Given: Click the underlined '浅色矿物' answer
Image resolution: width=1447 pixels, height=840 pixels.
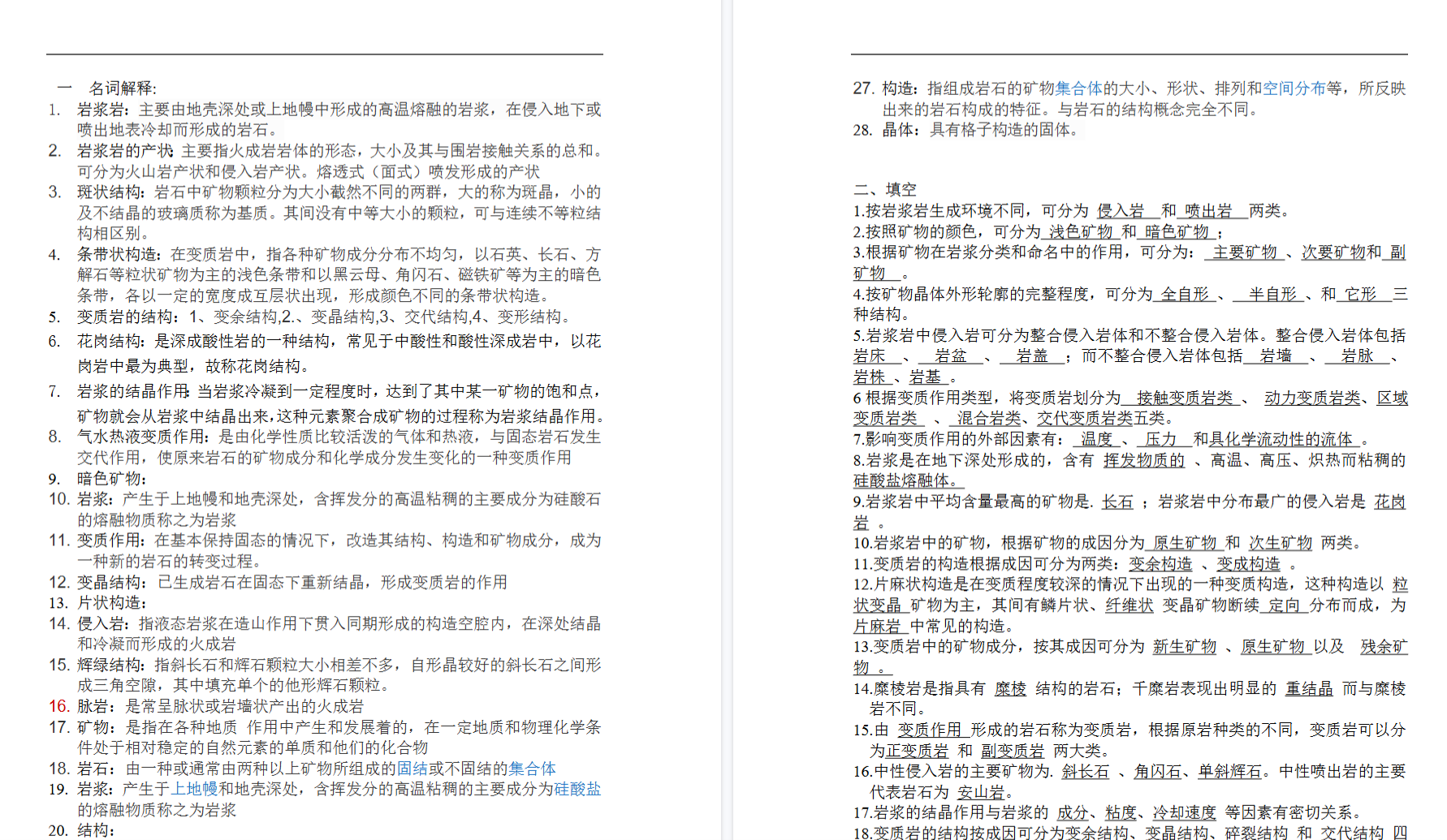Looking at the screenshot, I should pos(1080,232).
